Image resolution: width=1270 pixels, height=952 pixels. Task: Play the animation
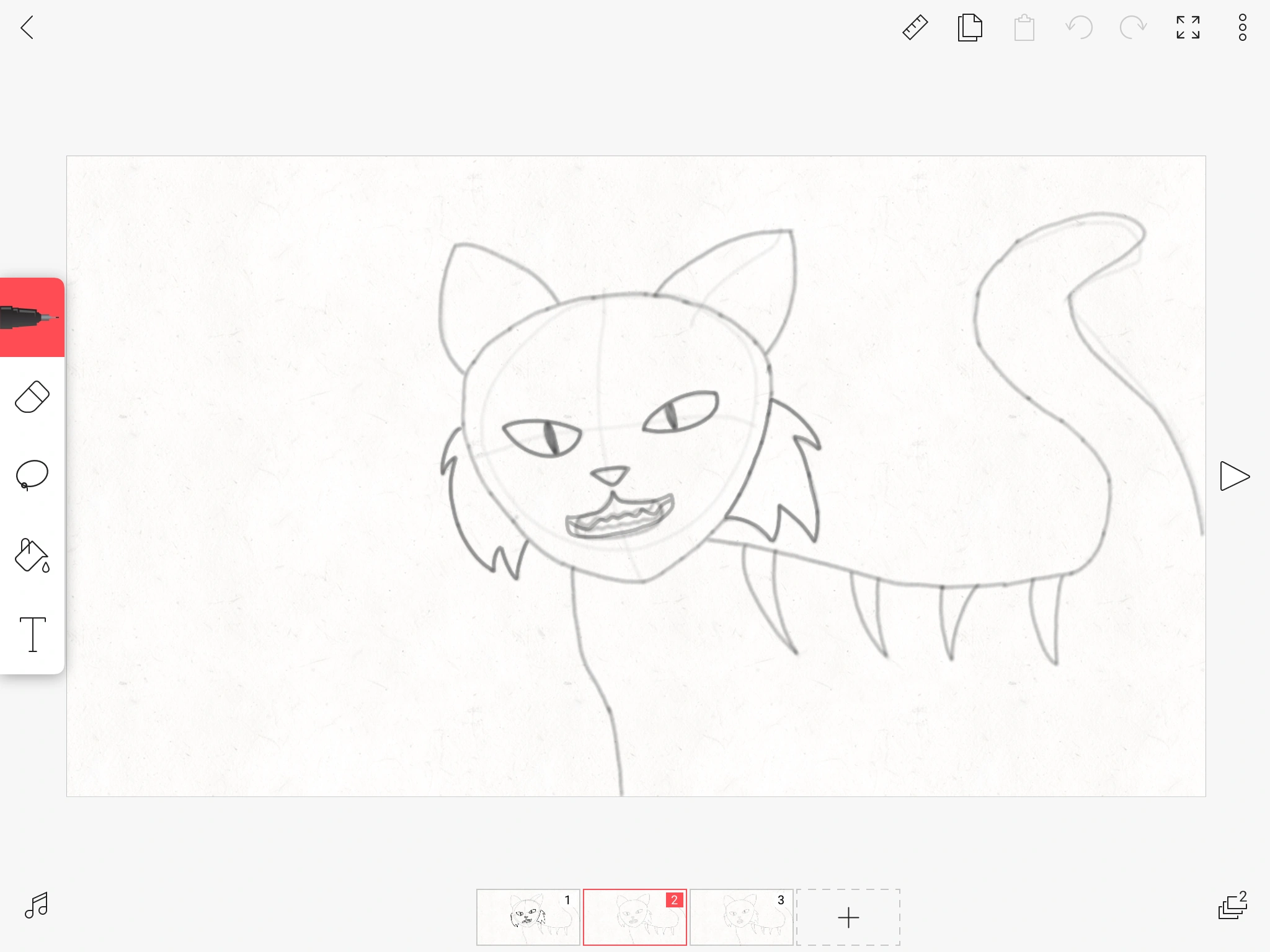pos(1234,476)
